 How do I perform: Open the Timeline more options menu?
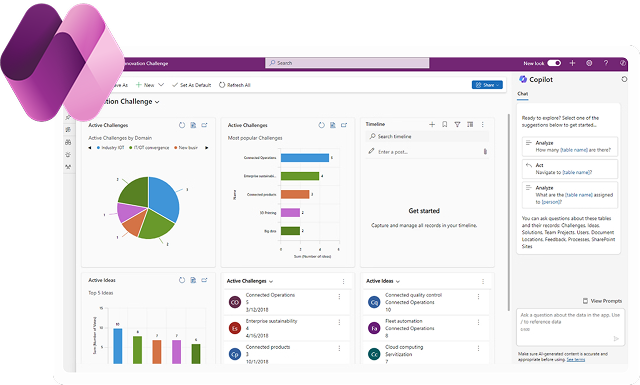pos(482,124)
